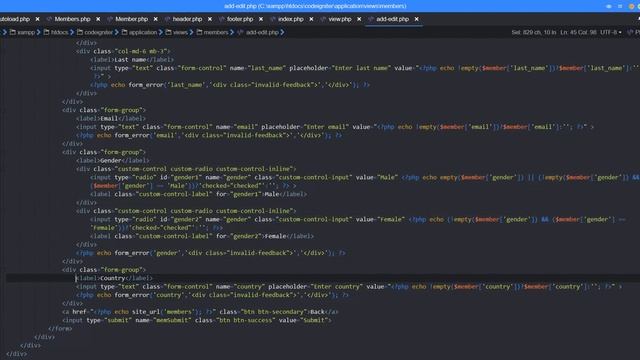Viewport: 640px width, 360px height.
Task: Click the window title bar text
Action: tap(315, 6)
